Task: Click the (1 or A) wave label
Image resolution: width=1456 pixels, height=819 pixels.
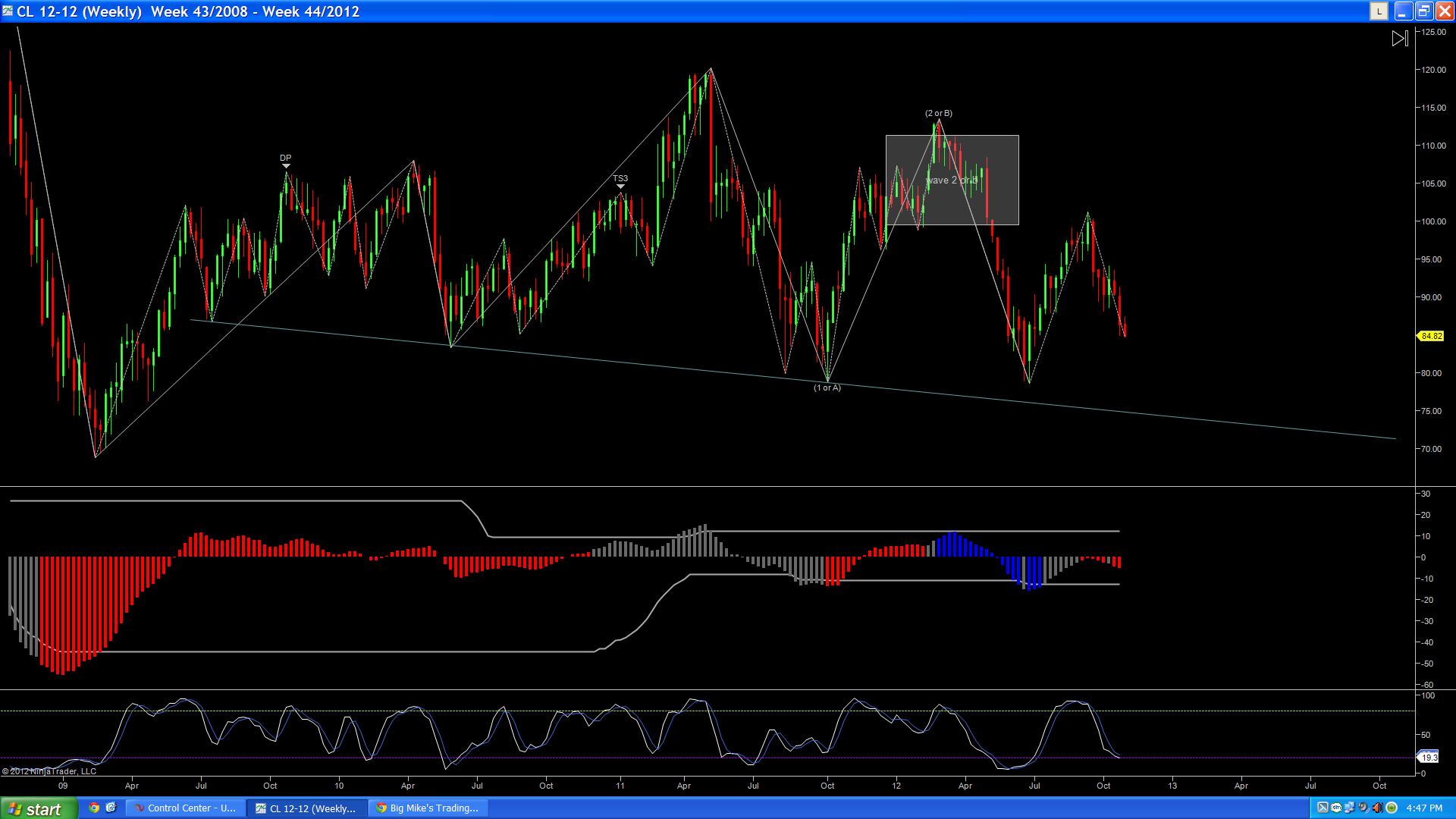Action: (x=827, y=388)
